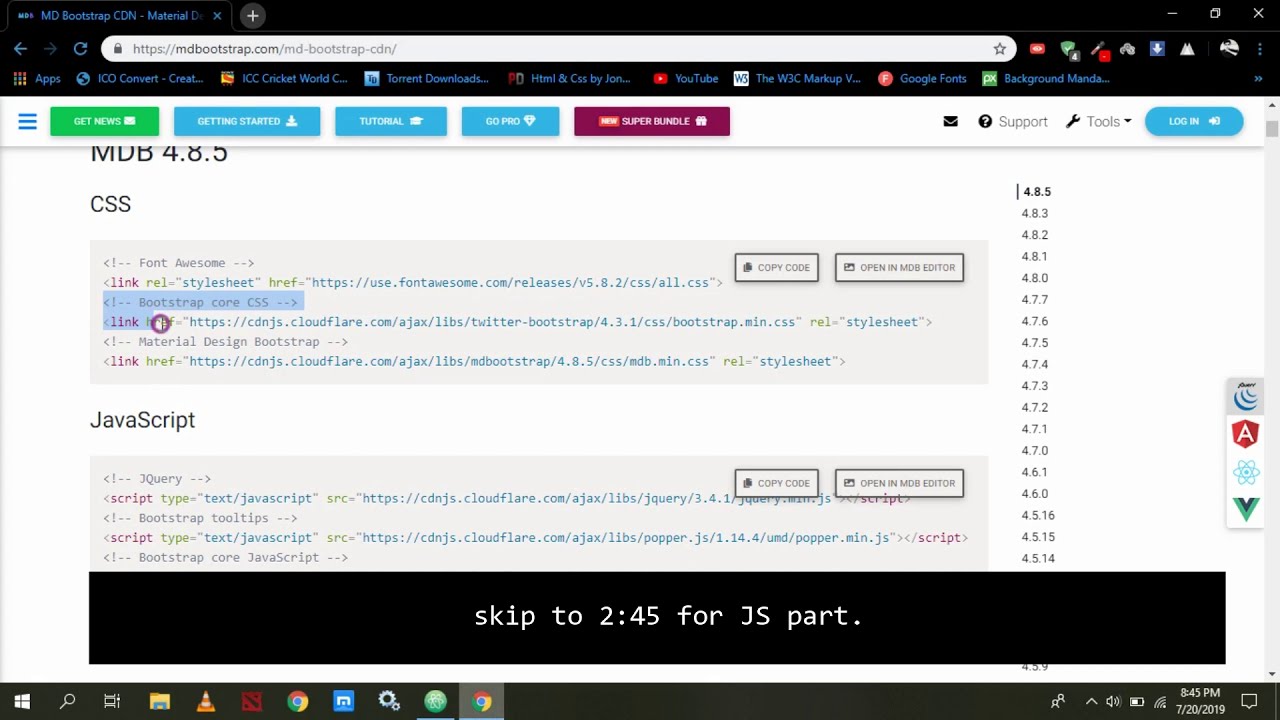
Task: Switch to Vue version icon
Action: click(x=1246, y=509)
